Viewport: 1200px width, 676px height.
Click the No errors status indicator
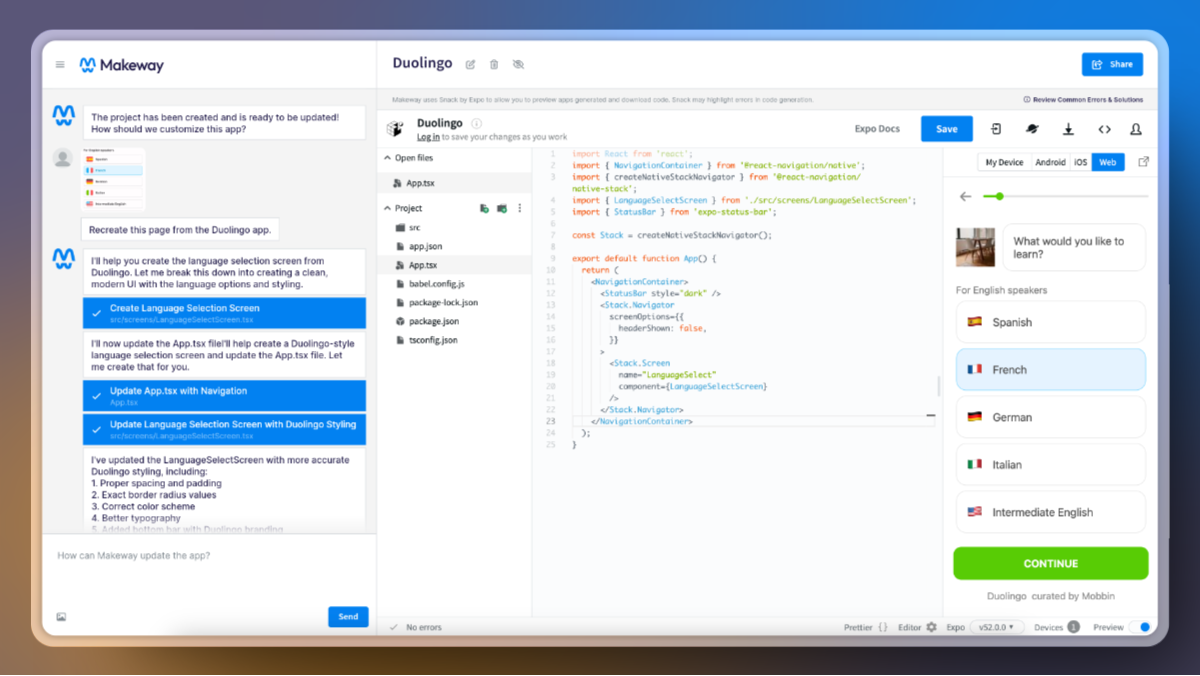click(x=416, y=627)
